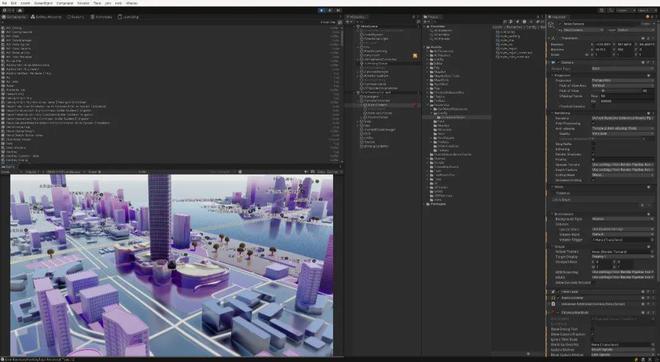
Task: Click the Audio Listener component icon
Action: coord(554,298)
